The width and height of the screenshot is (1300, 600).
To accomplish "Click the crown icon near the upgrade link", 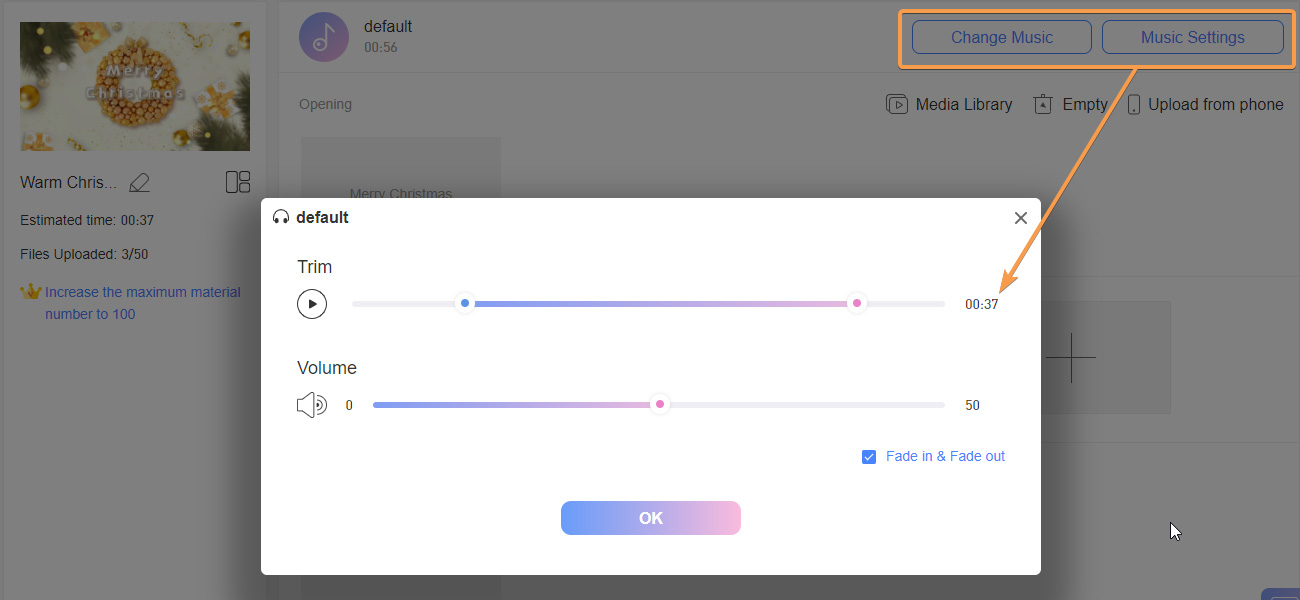I will click(x=31, y=291).
